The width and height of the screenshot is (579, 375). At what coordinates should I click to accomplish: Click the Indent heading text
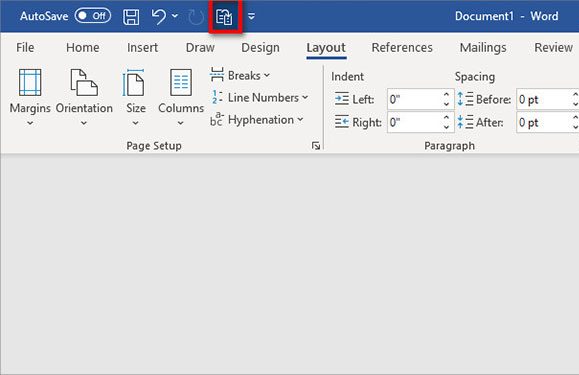pos(347,77)
